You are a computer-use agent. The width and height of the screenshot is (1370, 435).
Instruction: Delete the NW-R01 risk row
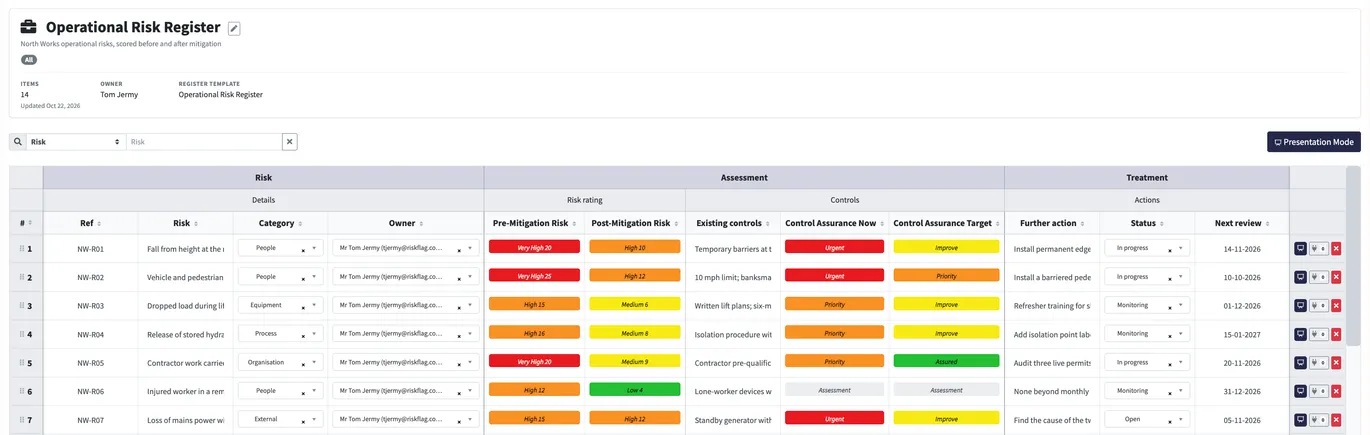(1336, 248)
